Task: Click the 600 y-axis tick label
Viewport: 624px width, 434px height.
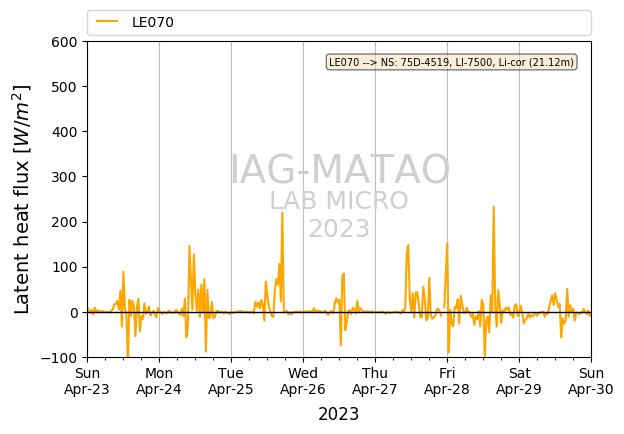Action: click(64, 42)
